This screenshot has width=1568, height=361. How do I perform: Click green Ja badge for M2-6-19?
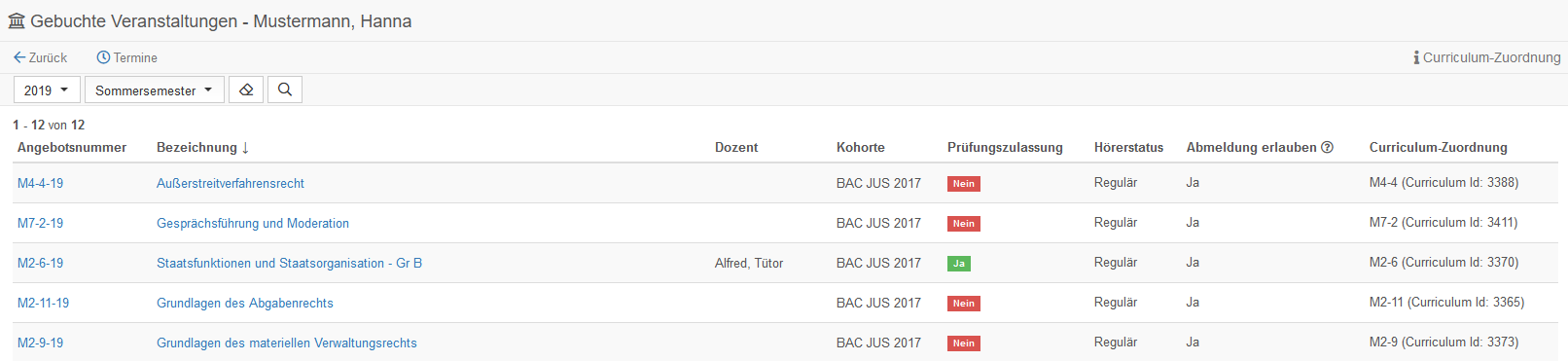959,264
